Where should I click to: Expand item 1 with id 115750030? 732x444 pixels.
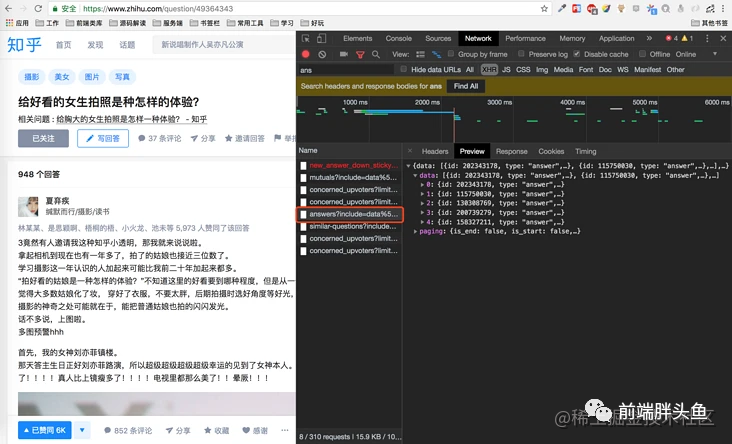422,194
